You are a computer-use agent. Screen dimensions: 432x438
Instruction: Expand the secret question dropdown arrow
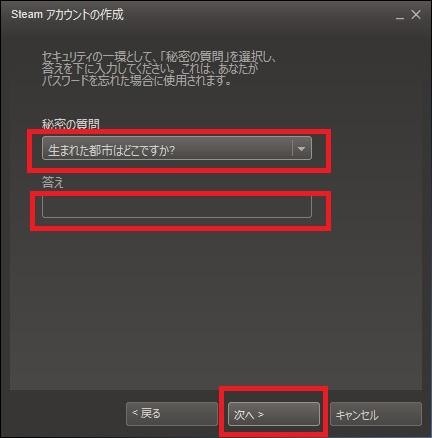(302, 149)
